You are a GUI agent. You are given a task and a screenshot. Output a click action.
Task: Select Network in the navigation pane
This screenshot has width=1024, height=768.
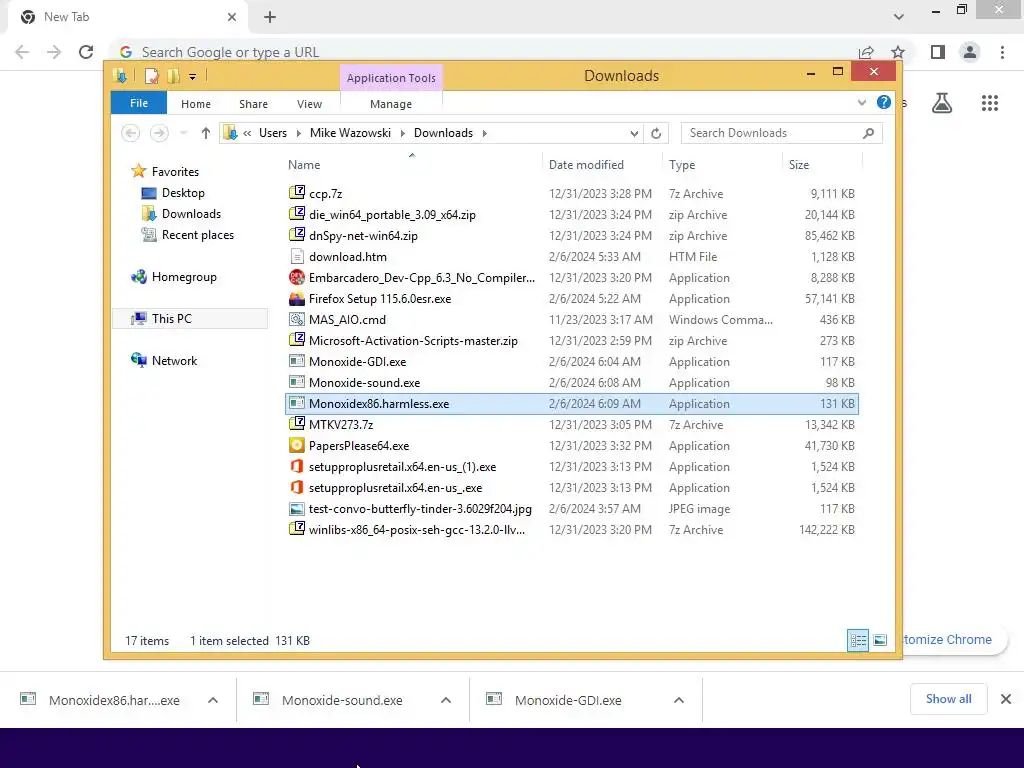tap(174, 360)
